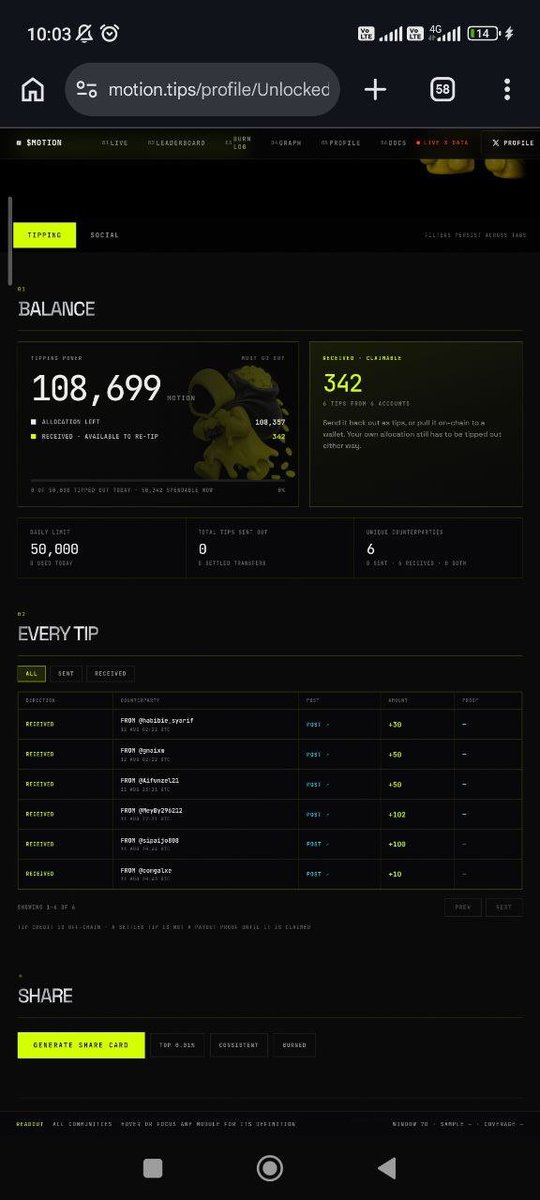The height and width of the screenshot is (1200, 540).
Task: Click the TOTAL TIPS SENT OUT card
Action: click(x=269, y=548)
